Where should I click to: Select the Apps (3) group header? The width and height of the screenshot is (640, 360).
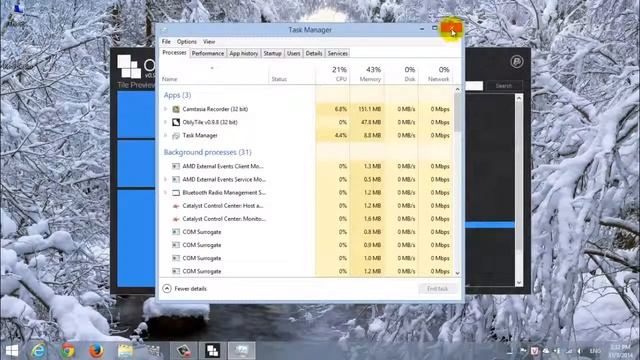[177, 95]
